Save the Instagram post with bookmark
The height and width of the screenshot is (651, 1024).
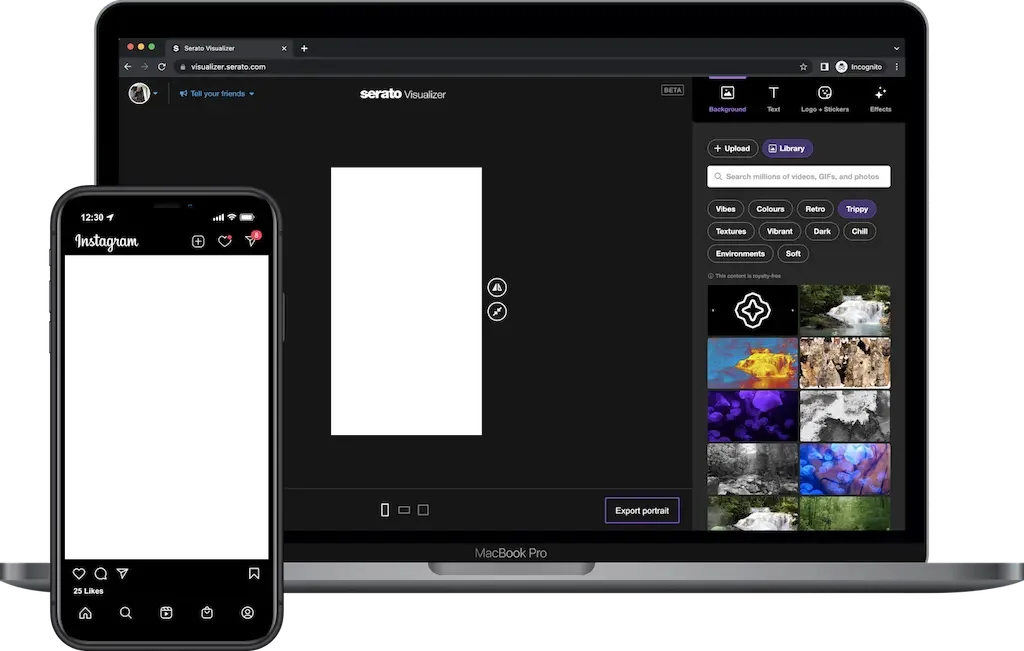pyautogui.click(x=254, y=573)
